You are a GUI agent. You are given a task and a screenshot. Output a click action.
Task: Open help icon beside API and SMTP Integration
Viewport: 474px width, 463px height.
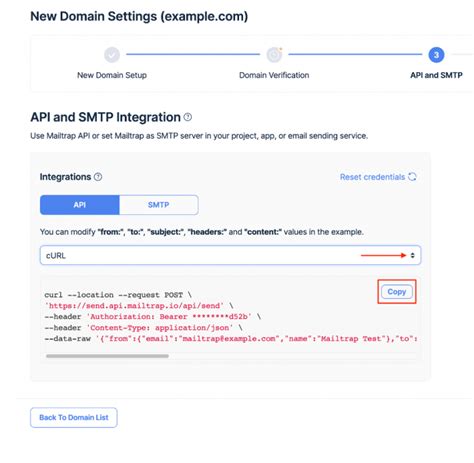click(x=188, y=117)
